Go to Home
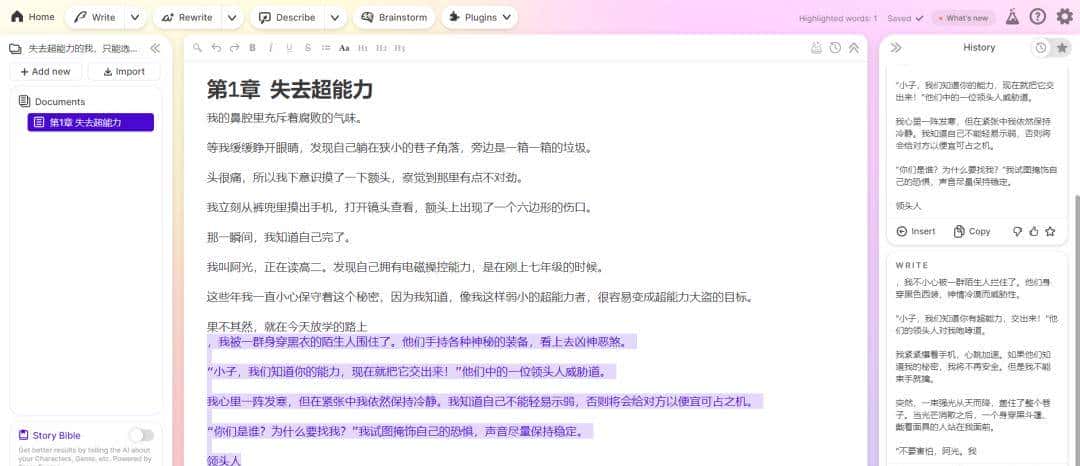This screenshot has height=466, width=1080. tap(32, 17)
